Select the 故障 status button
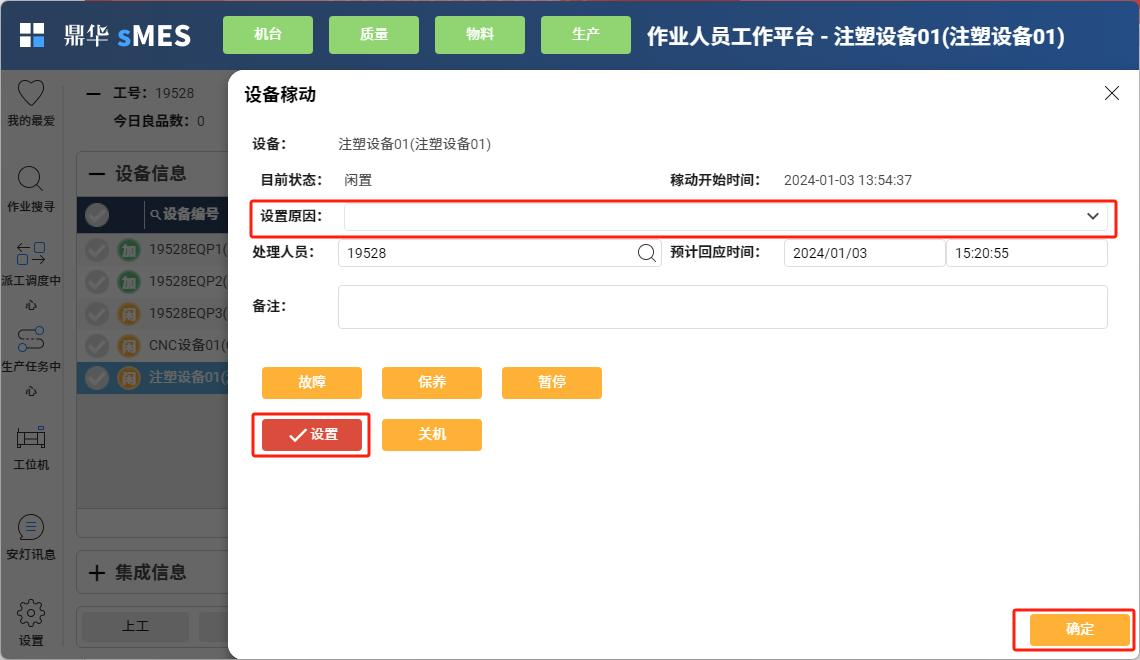The width and height of the screenshot is (1140, 660). tap(312, 382)
